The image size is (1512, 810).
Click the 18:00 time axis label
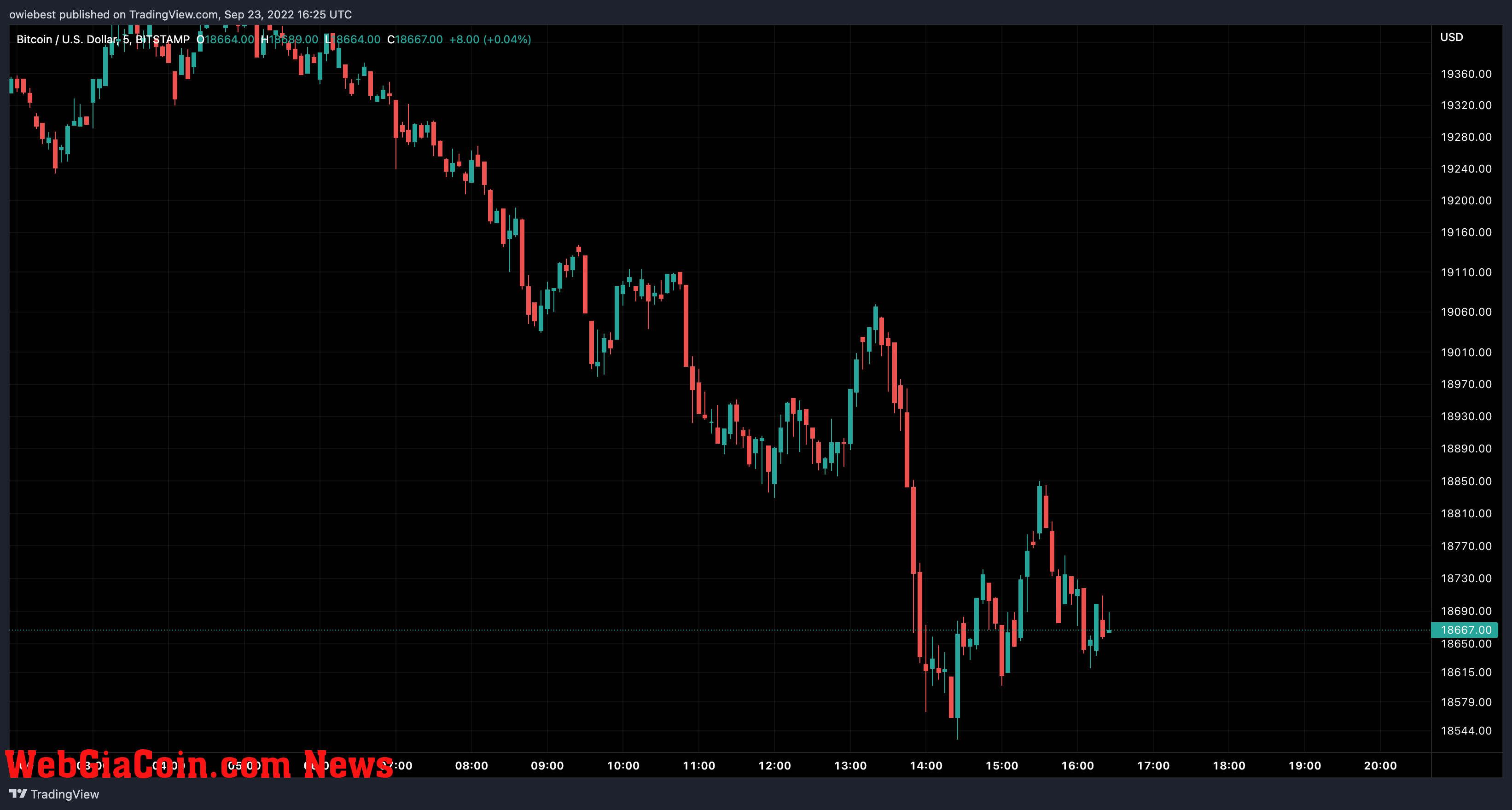point(1228,766)
